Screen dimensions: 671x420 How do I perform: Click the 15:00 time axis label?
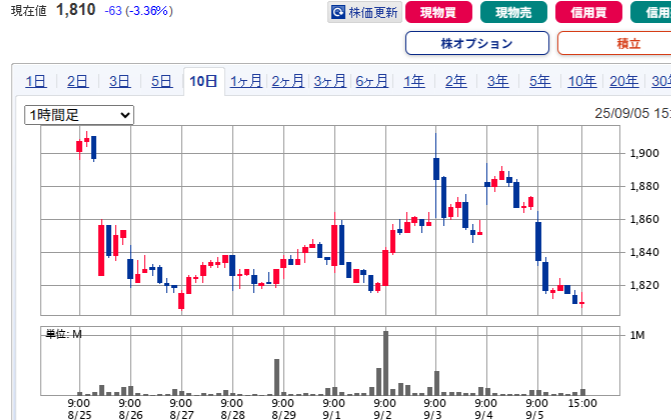[582, 403]
